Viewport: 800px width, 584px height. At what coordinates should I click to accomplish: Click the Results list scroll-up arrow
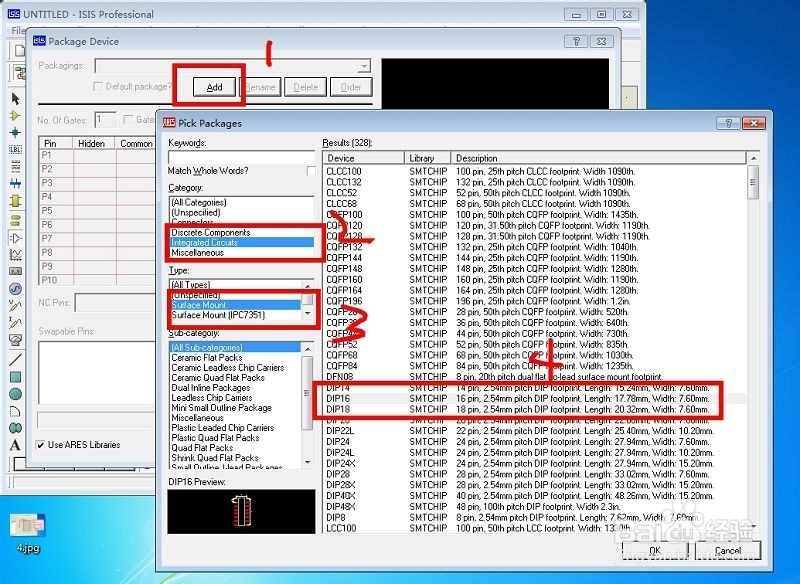click(753, 159)
